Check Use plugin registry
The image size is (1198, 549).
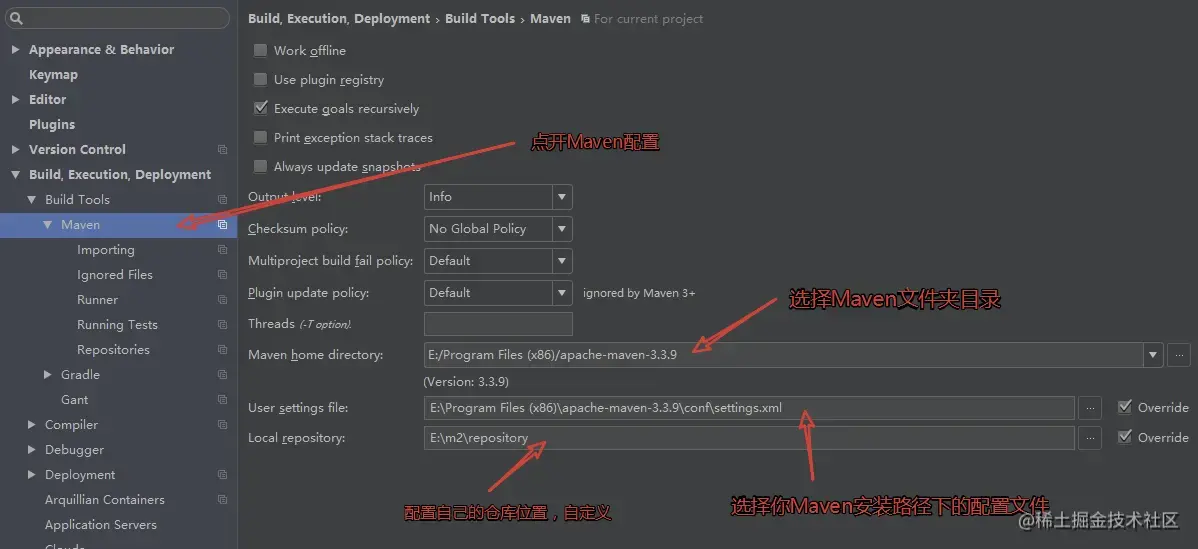pos(261,79)
